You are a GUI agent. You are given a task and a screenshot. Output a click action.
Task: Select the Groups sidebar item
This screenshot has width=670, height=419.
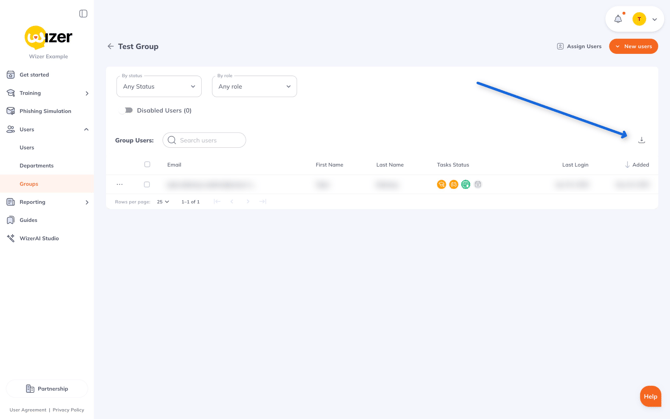(47, 184)
